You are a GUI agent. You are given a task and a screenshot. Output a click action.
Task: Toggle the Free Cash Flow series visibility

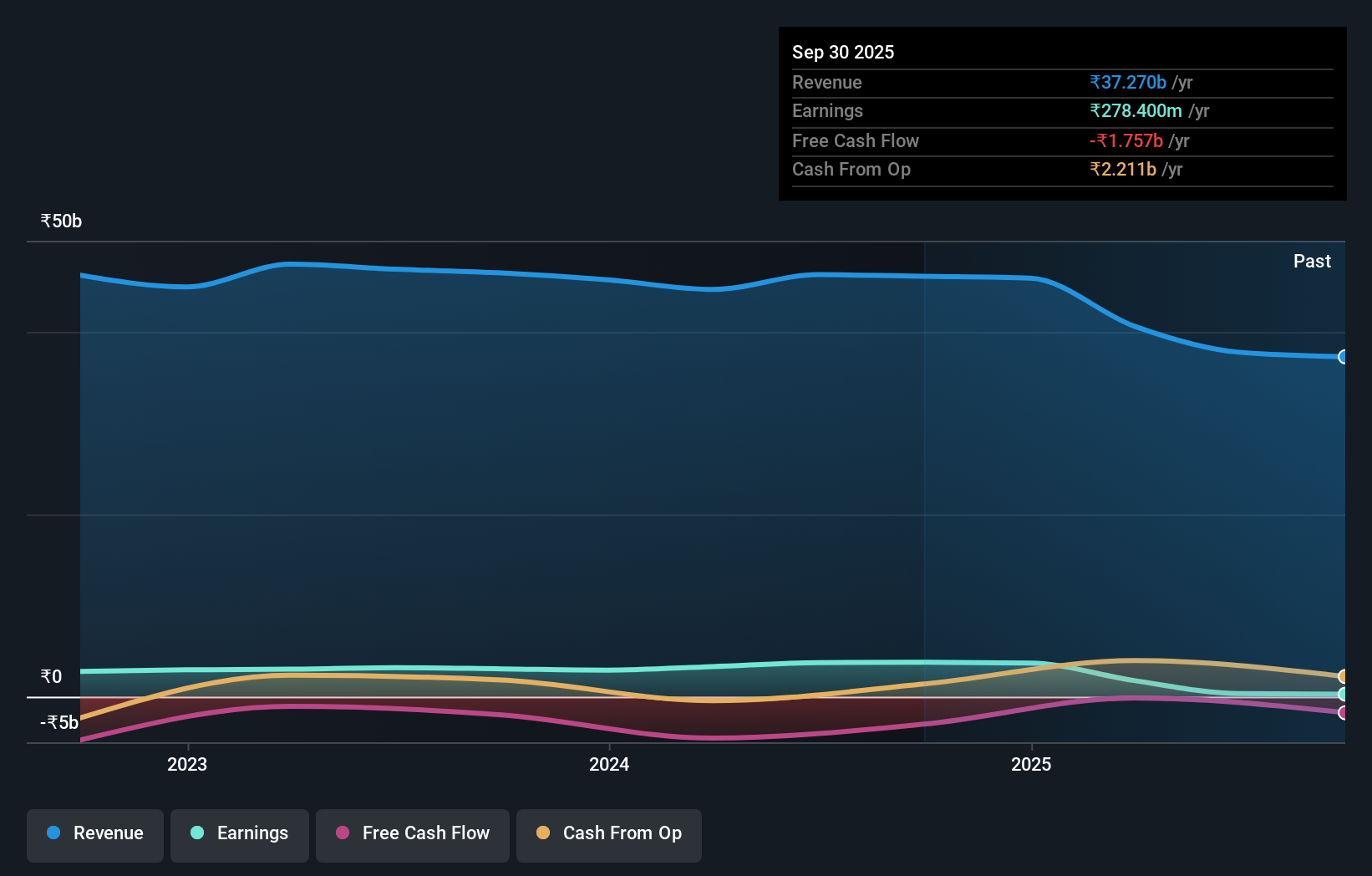(x=412, y=835)
